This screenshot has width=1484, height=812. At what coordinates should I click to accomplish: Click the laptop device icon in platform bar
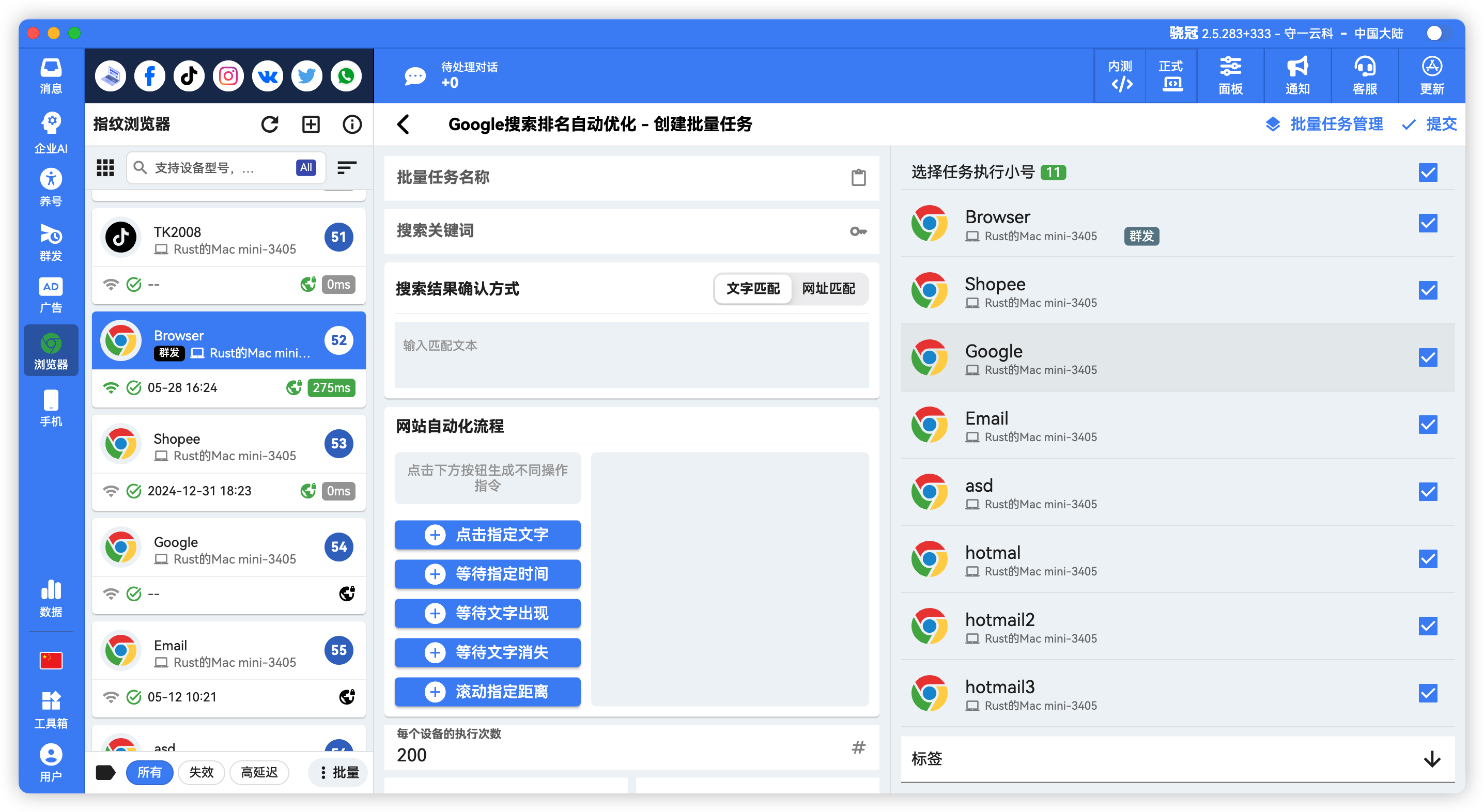pos(111,75)
